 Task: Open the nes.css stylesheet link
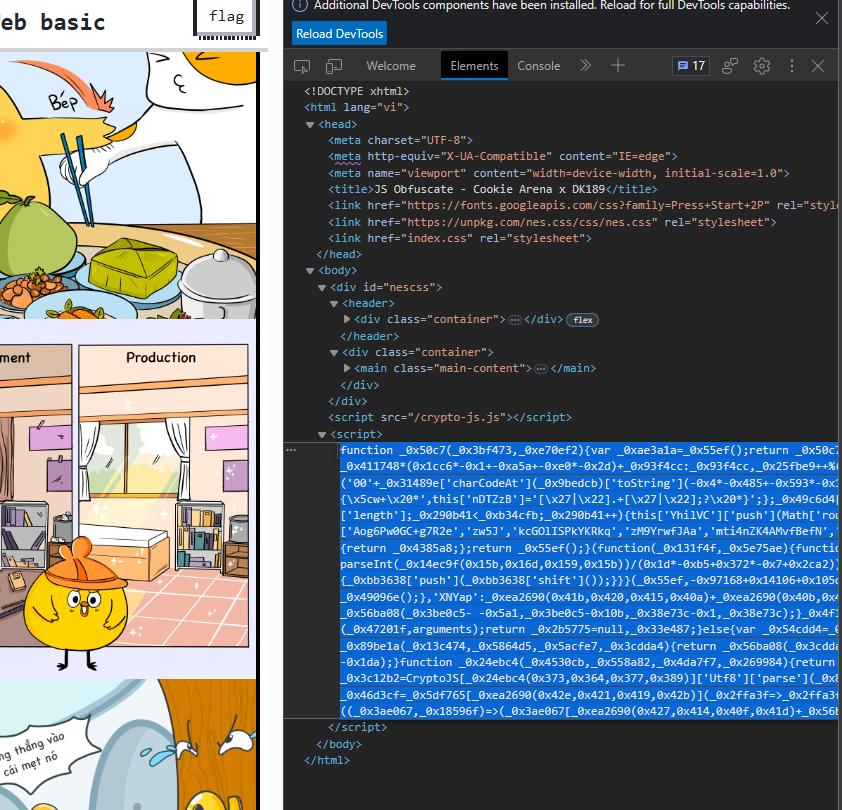(x=529, y=222)
